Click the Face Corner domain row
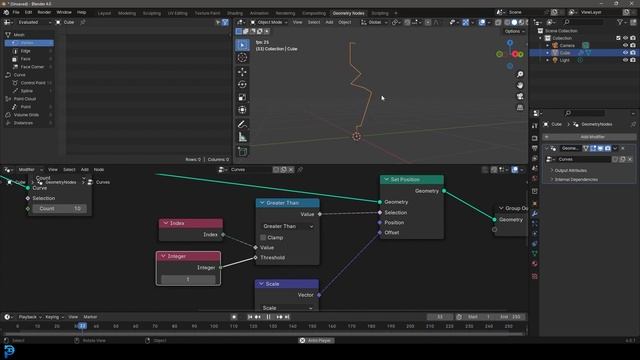The image size is (640, 360). [x=29, y=67]
